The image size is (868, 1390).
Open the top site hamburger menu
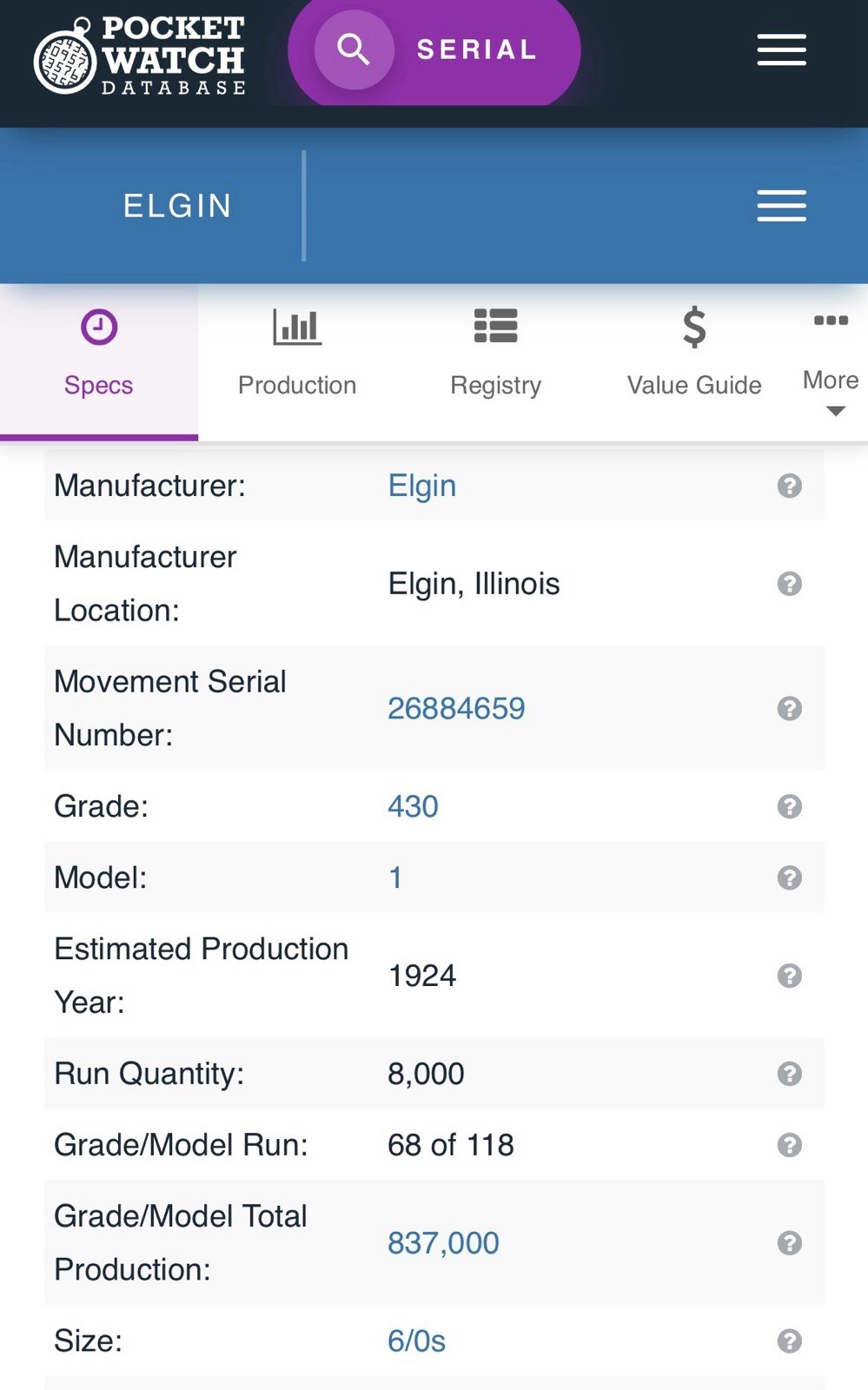point(781,50)
